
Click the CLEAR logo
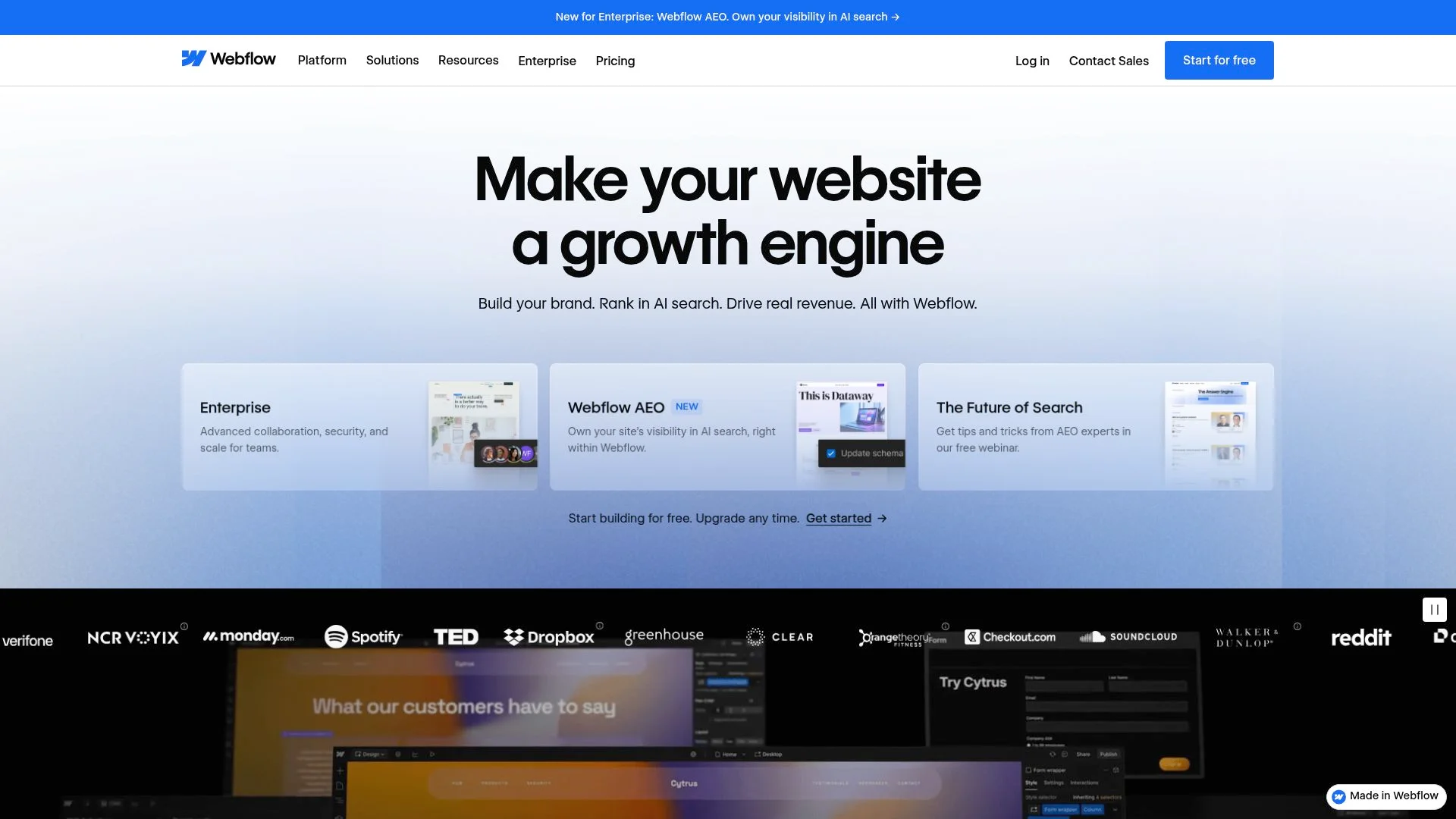(780, 637)
